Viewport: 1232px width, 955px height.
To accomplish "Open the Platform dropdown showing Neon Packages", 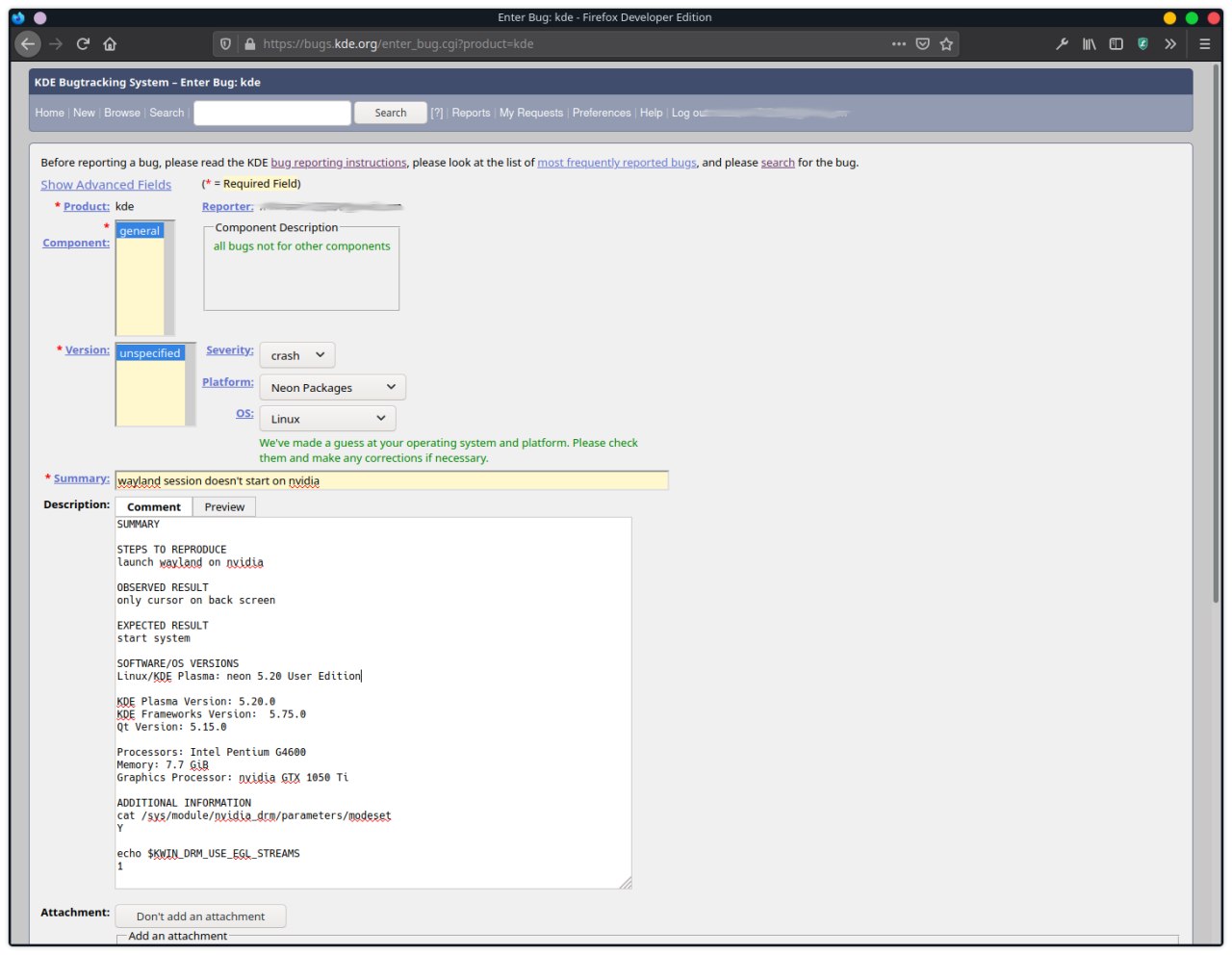I will pos(332,387).
